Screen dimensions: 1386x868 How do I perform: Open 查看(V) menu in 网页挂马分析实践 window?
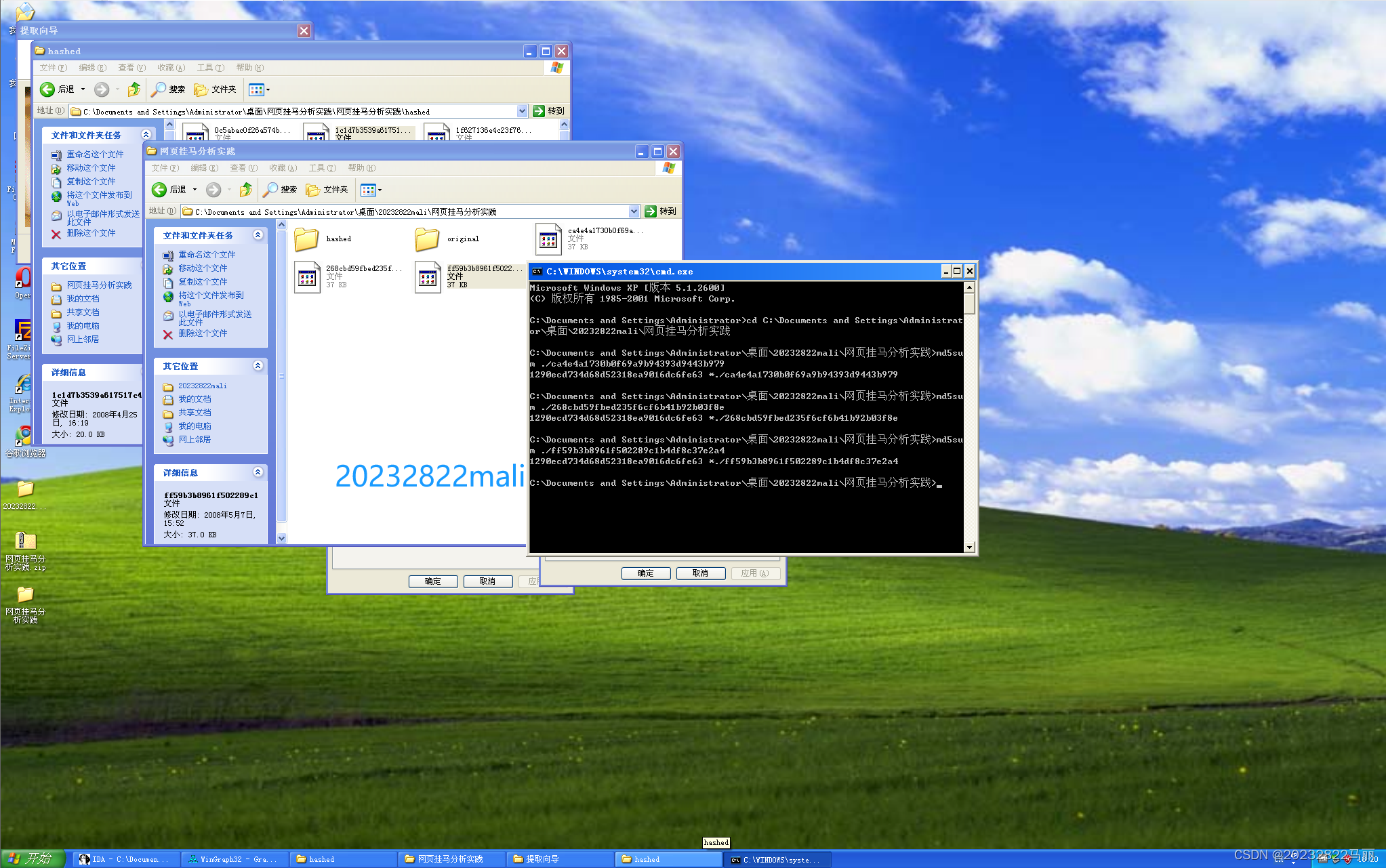click(x=243, y=168)
